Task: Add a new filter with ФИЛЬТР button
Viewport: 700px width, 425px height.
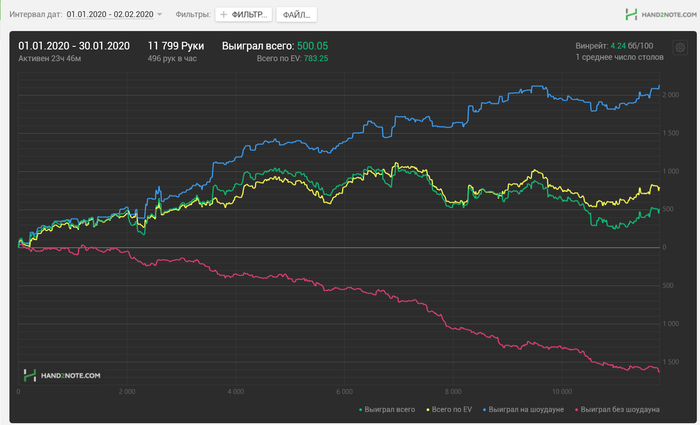Action: 244,15
